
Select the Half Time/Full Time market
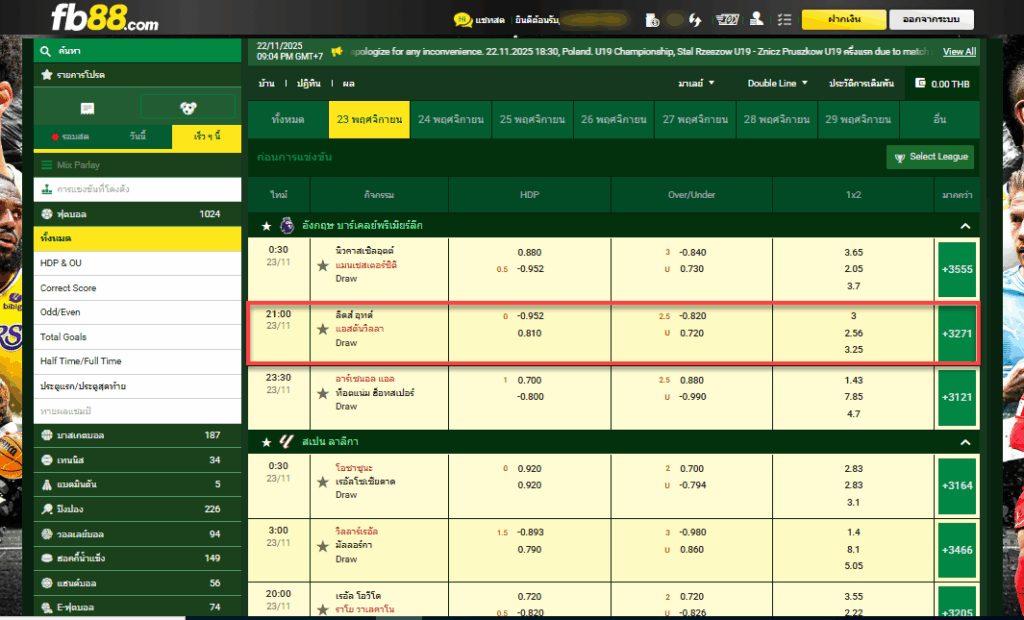[137, 361]
